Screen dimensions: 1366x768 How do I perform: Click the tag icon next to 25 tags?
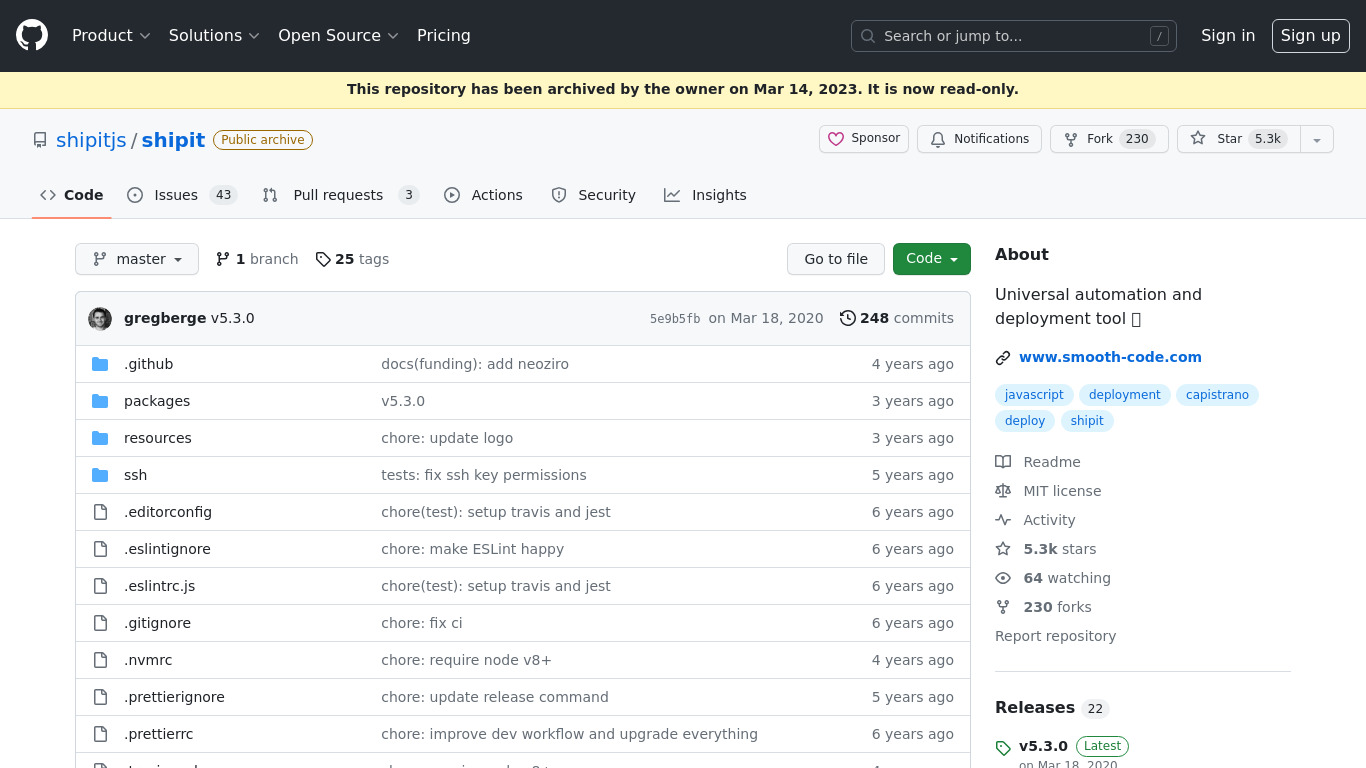pyautogui.click(x=323, y=259)
